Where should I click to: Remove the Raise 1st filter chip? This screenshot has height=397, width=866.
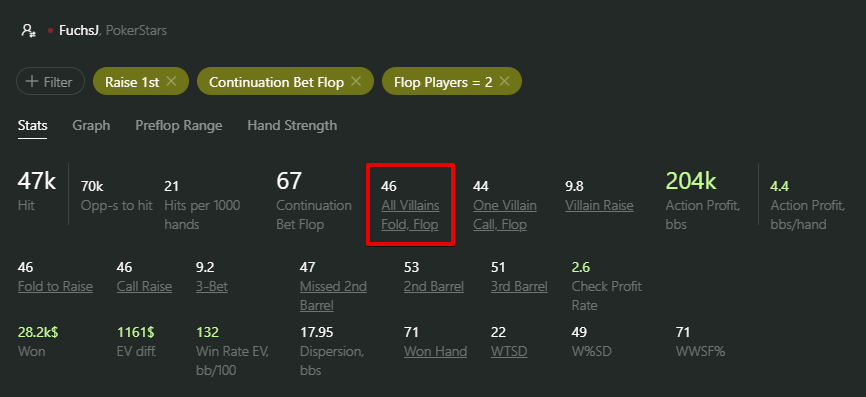pos(171,82)
